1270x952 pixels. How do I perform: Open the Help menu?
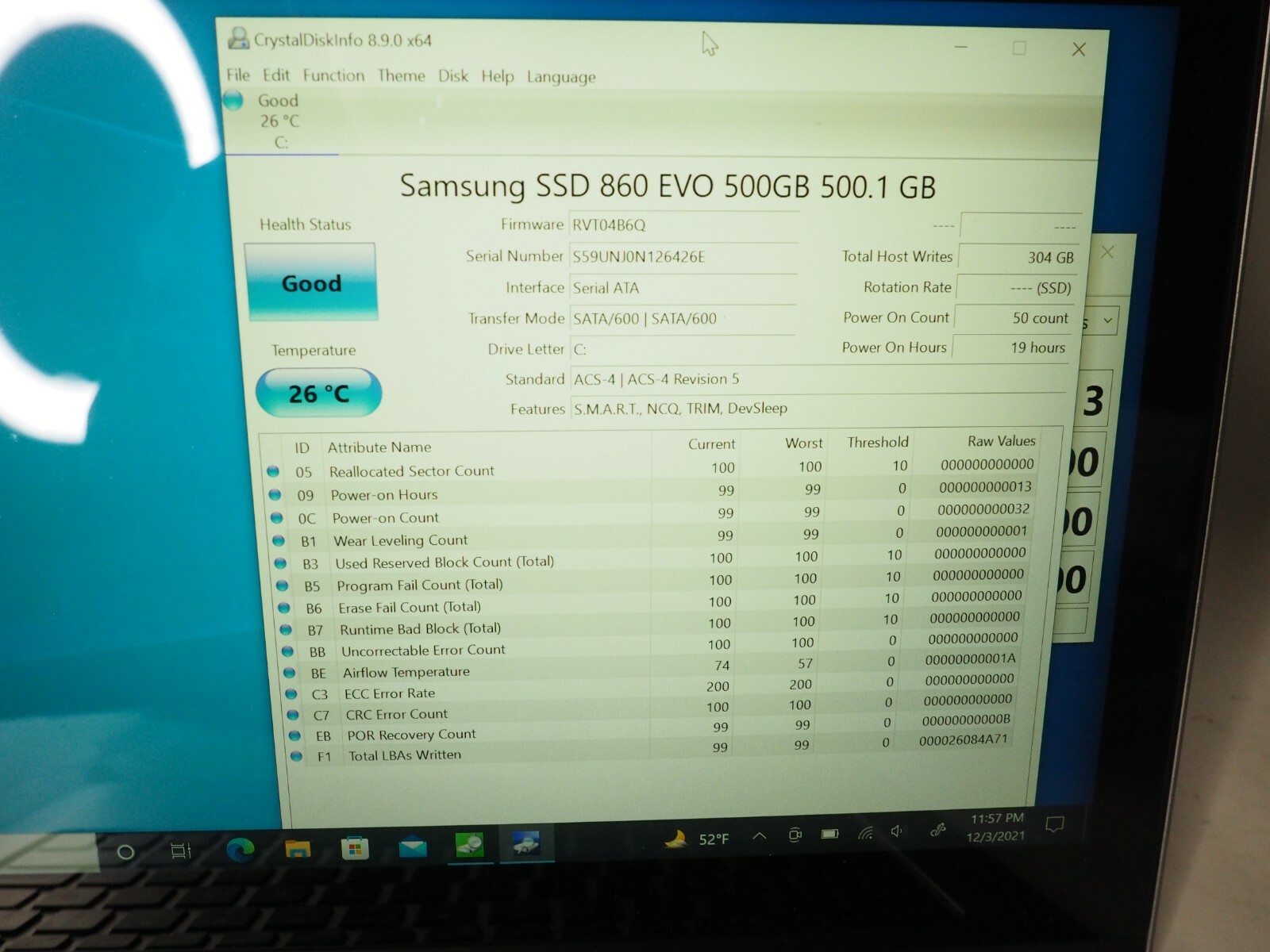498,76
